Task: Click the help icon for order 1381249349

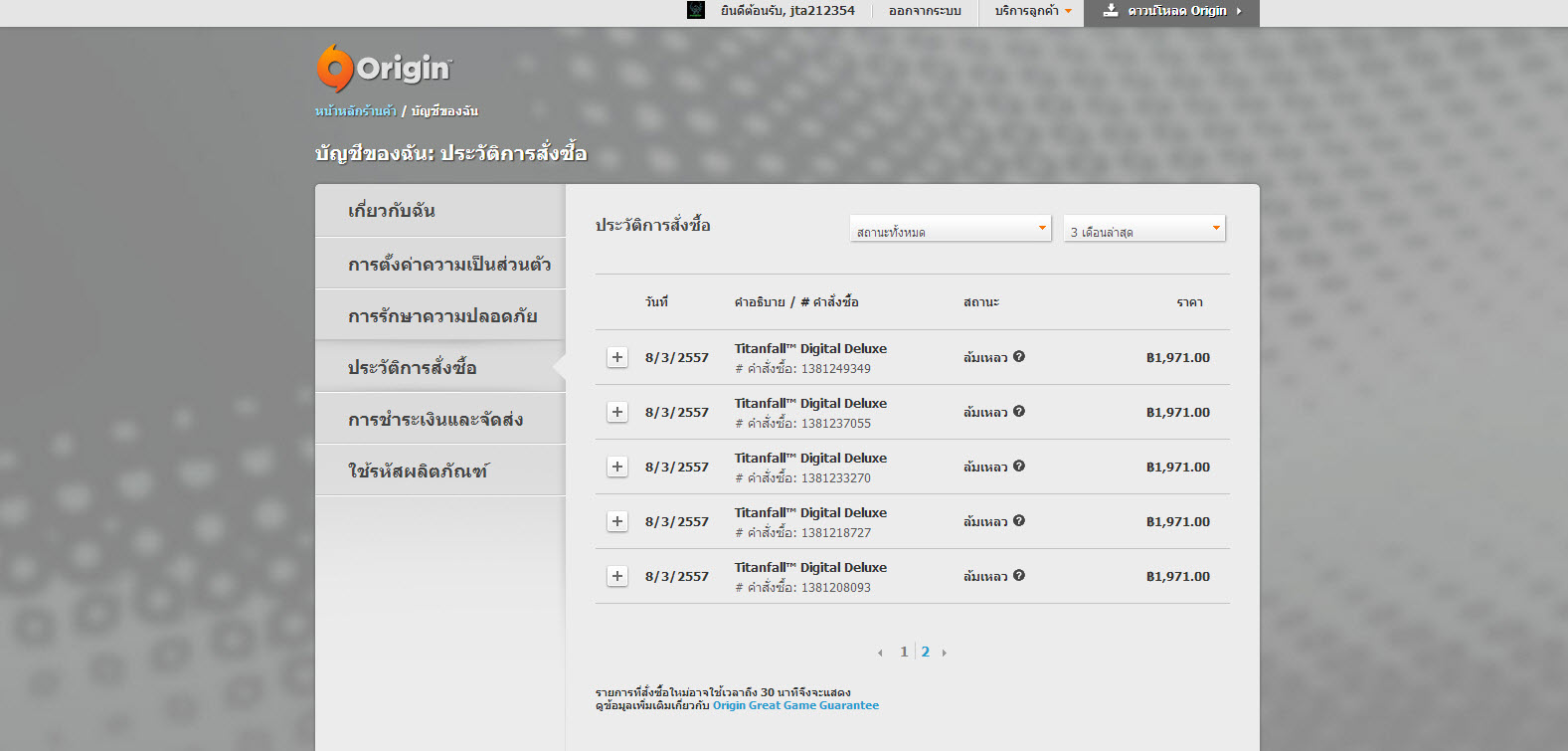Action: (1019, 356)
